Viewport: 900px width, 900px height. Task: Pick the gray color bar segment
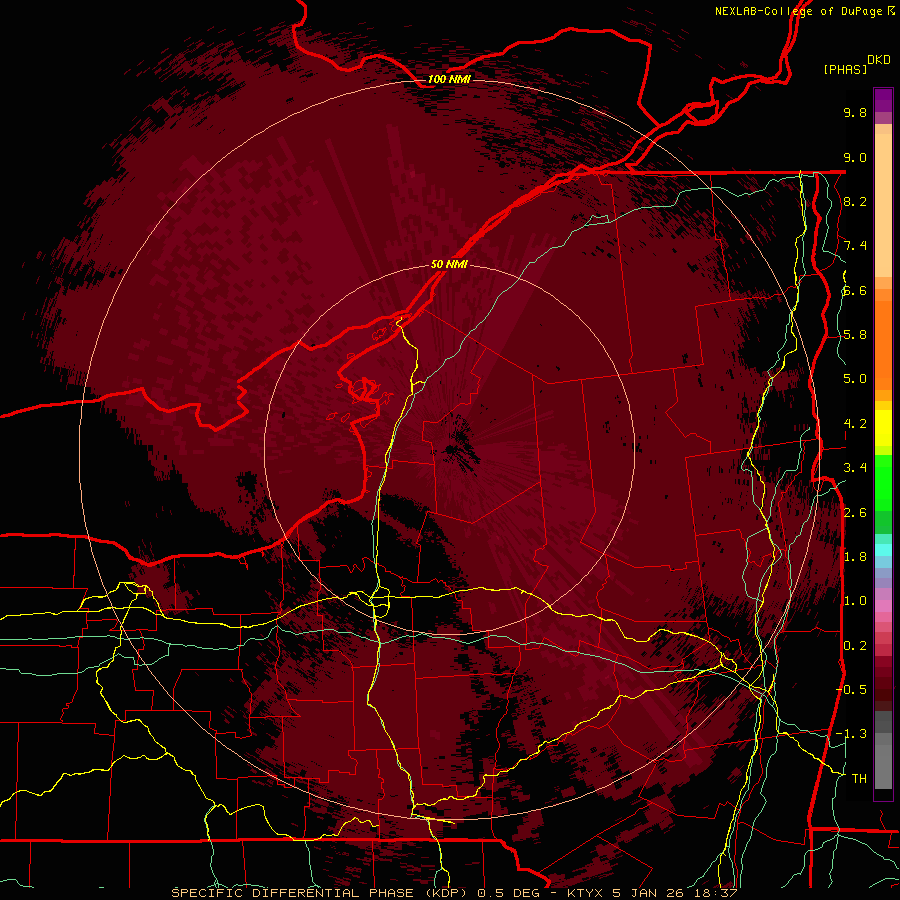pos(883,763)
